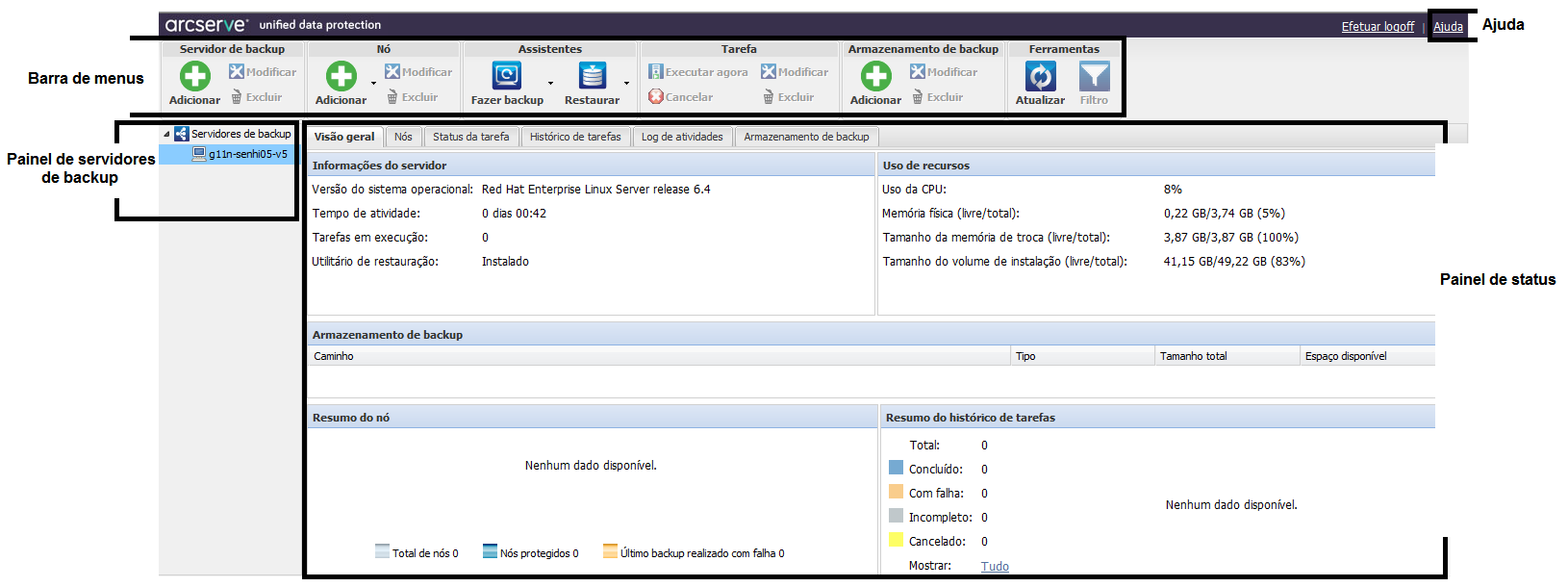
Task: Click the Restaurar wizard icon
Action: pyautogui.click(x=592, y=76)
